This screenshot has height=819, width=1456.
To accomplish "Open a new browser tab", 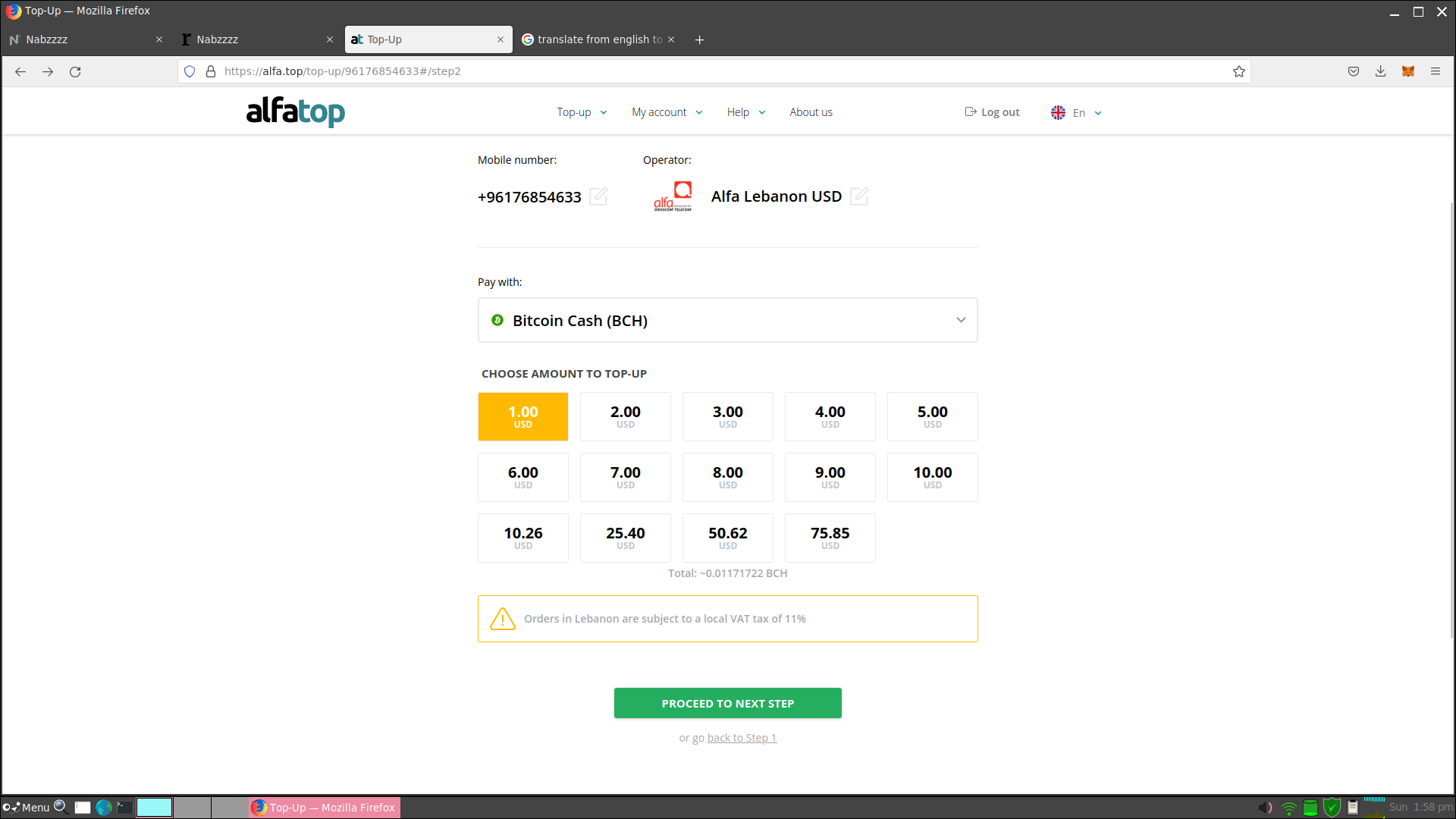I will [699, 39].
